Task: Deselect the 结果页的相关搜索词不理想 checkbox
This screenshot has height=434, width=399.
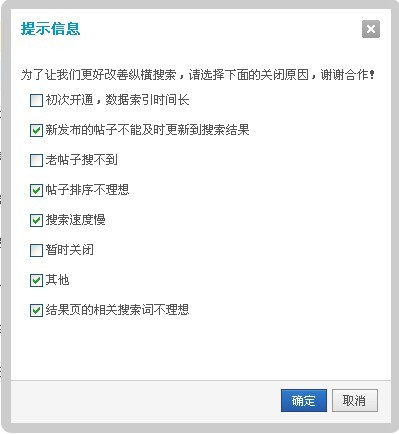Action: click(x=36, y=310)
